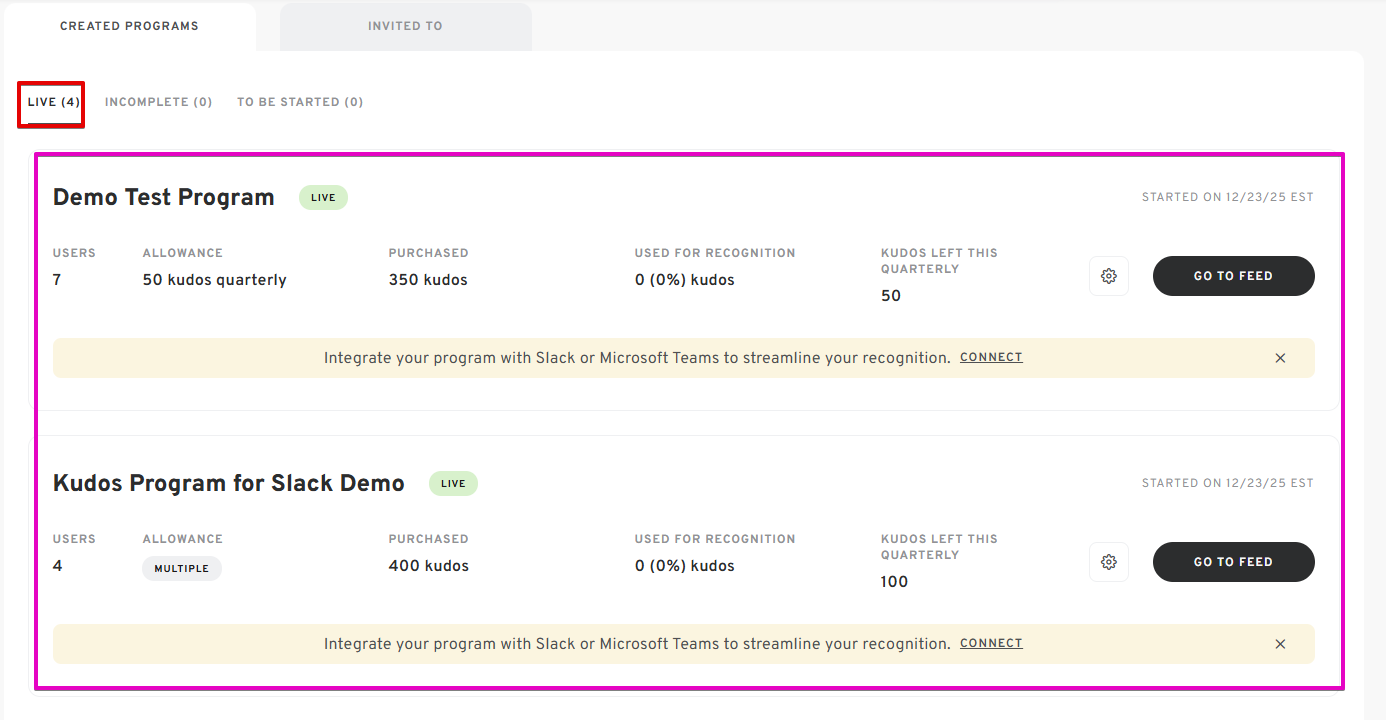Image resolution: width=1386 pixels, height=720 pixels.
Task: Click Live badge beside Kudos Program for Slack Demo
Action: [x=453, y=484]
